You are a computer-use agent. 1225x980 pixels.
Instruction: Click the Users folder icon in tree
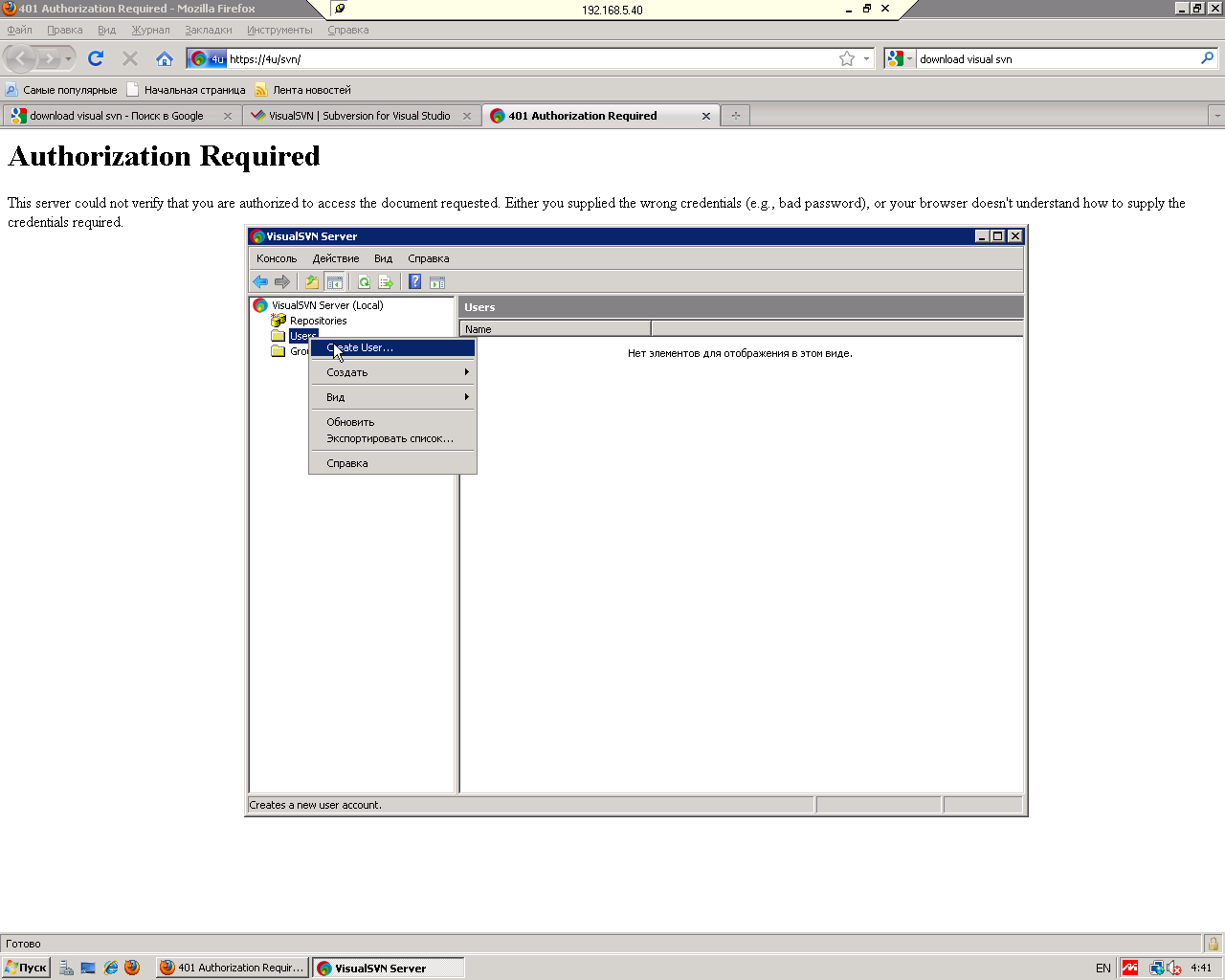point(278,336)
